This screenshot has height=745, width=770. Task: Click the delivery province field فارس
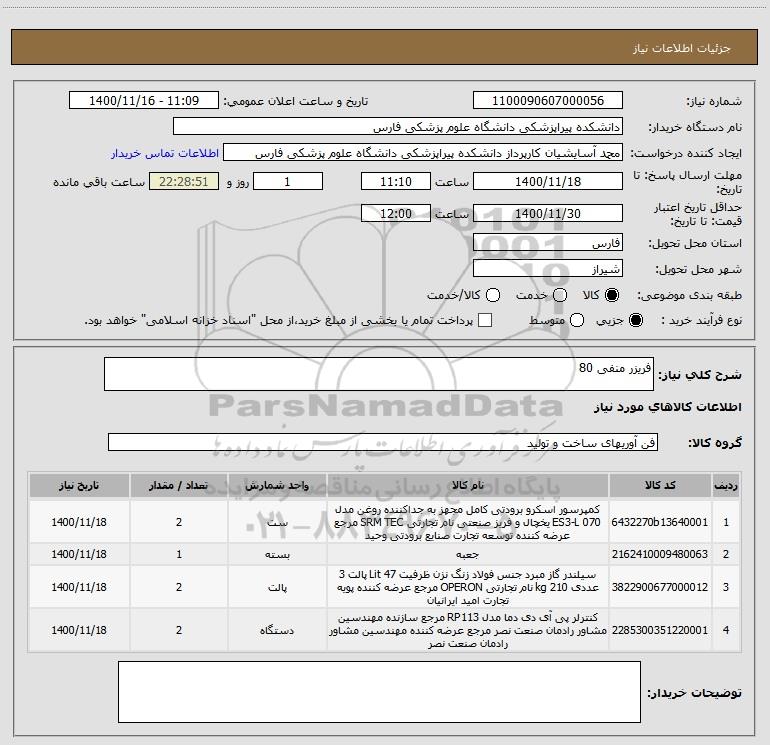click(548, 243)
